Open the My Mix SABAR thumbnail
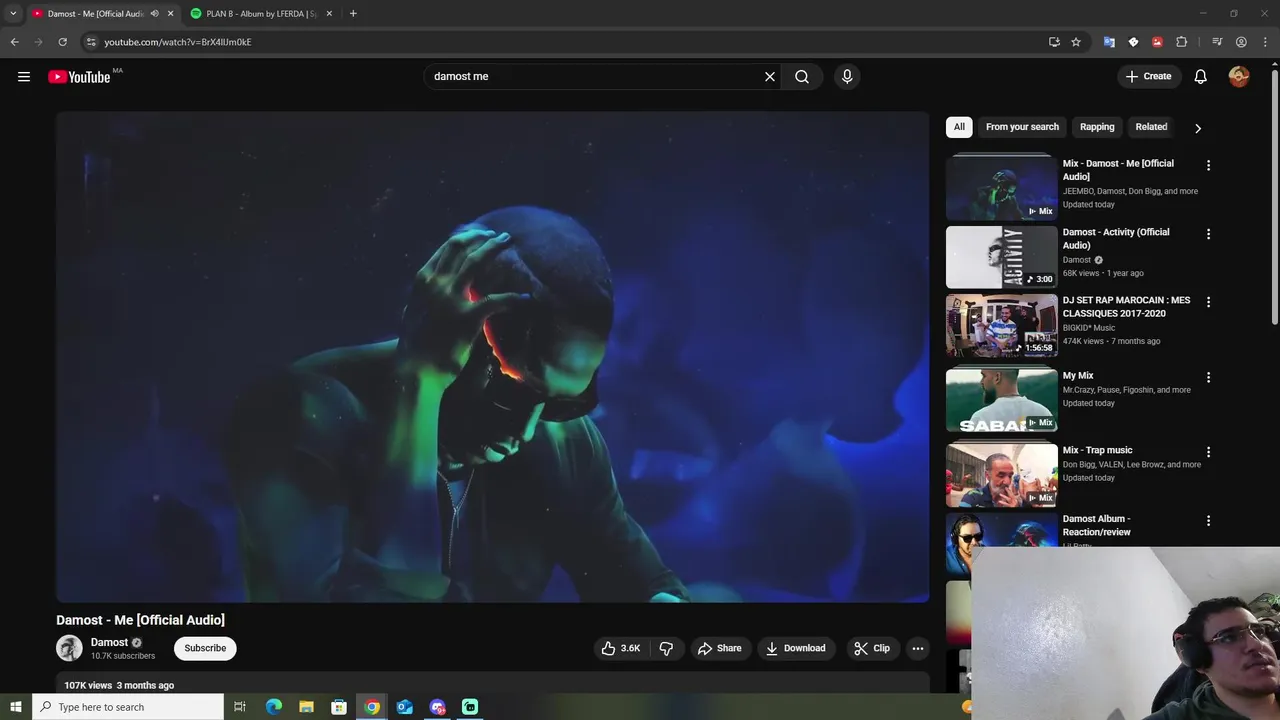 tap(1001, 400)
